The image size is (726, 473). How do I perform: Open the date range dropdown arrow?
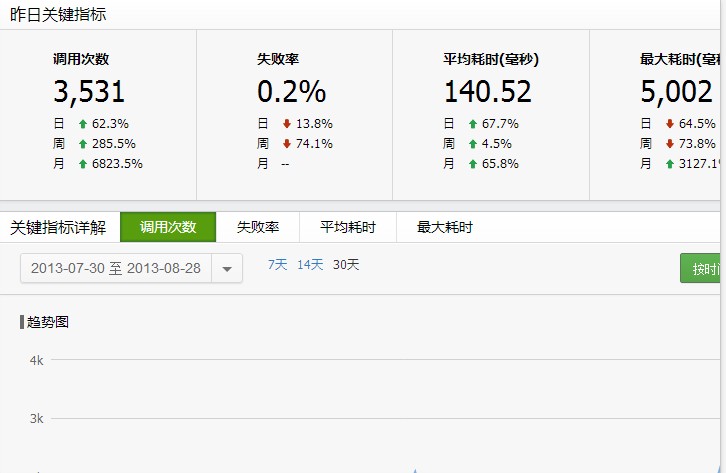[x=227, y=268]
